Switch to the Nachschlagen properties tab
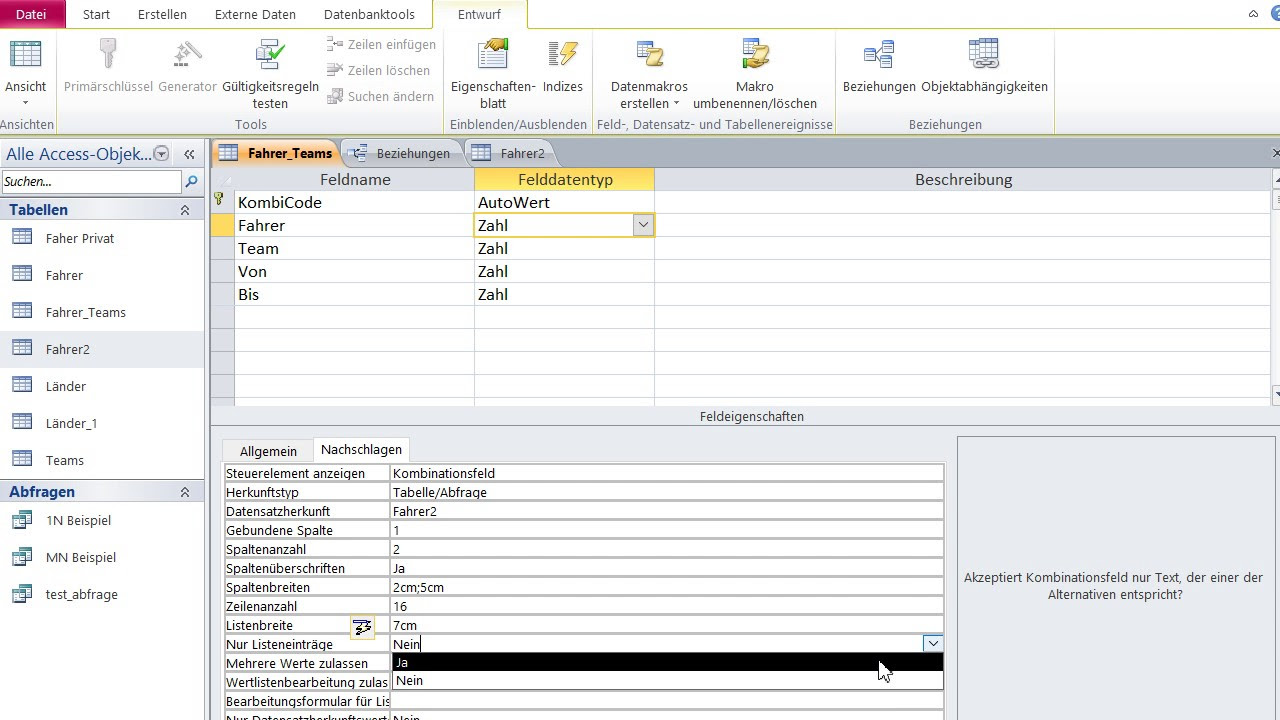Image resolution: width=1280 pixels, height=720 pixels. point(361,450)
